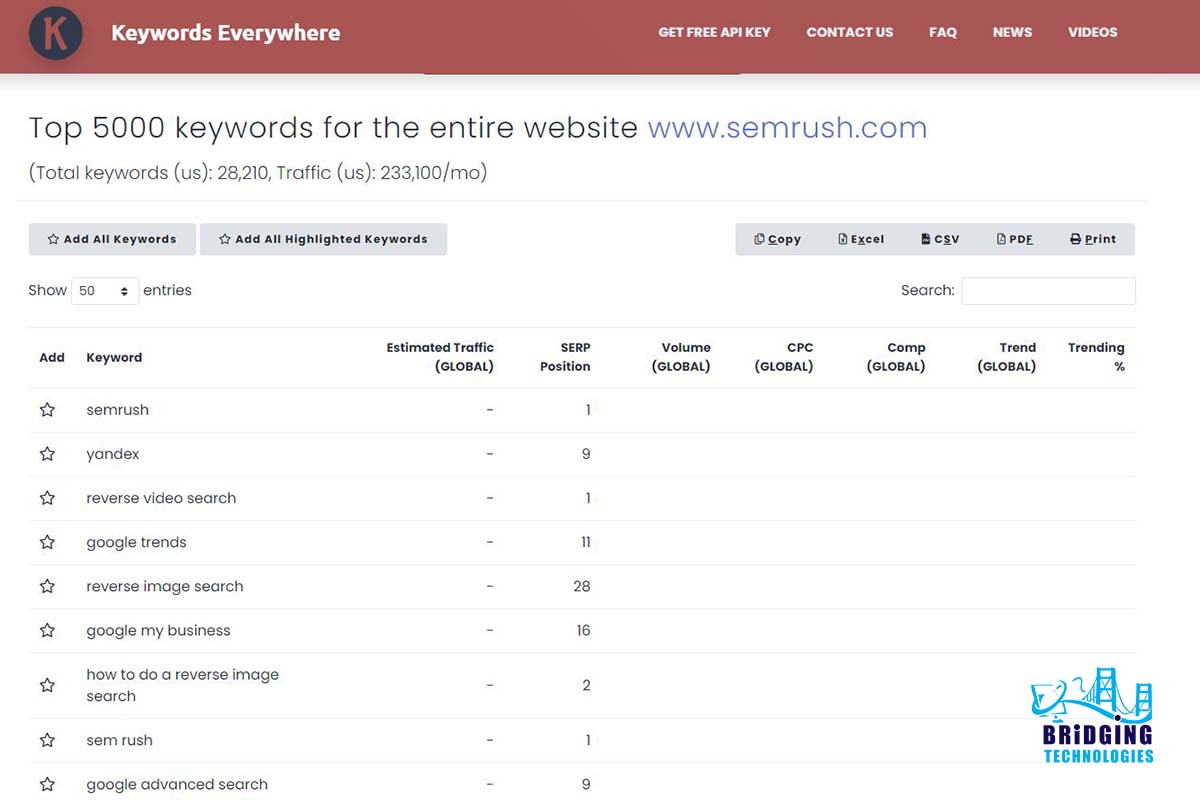The width and height of the screenshot is (1200, 800).
Task: Export the table as CSV
Action: [940, 239]
